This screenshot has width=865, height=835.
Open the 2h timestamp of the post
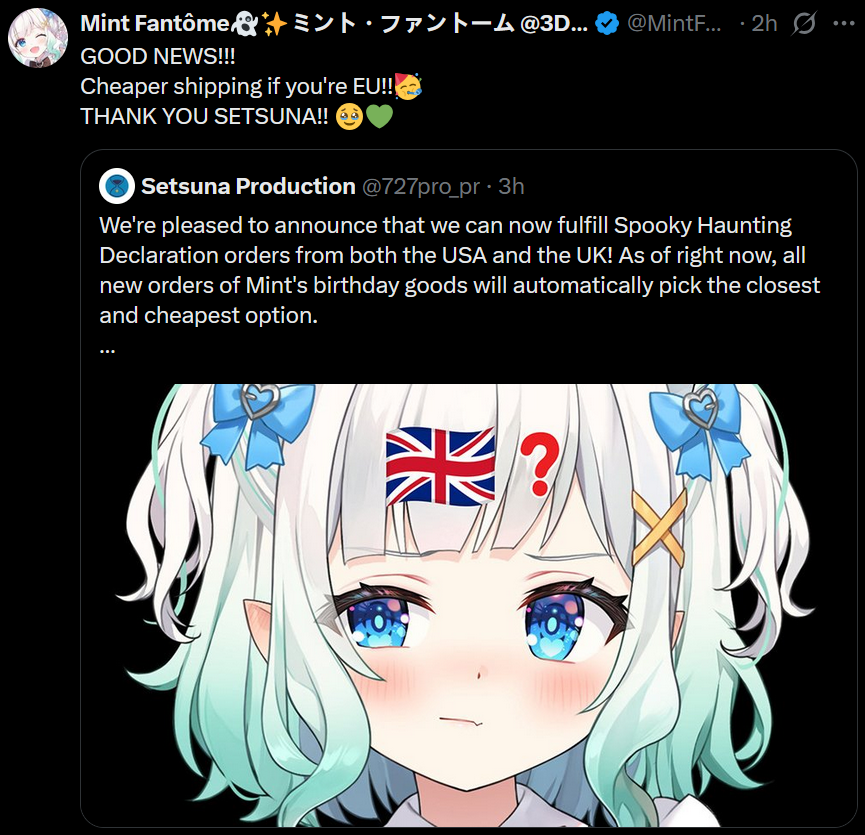coord(765,24)
